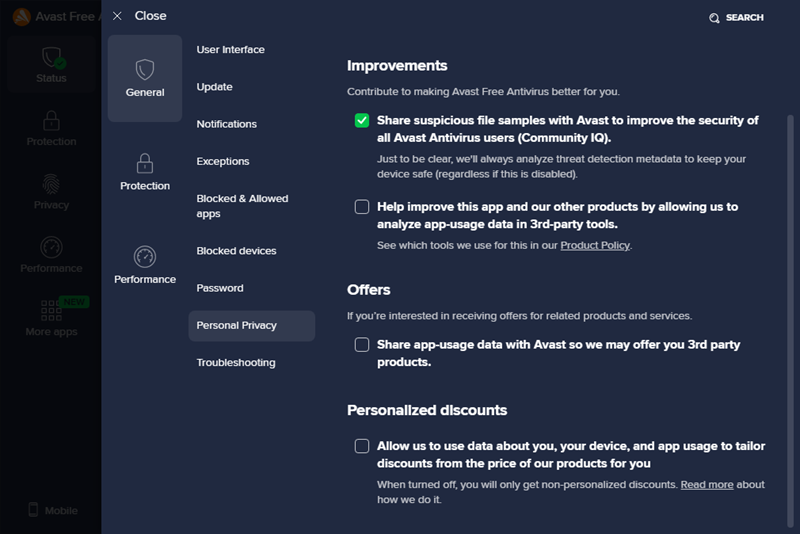Click the settings page vertical scrollbar
The height and width of the screenshot is (534, 800).
point(790,321)
